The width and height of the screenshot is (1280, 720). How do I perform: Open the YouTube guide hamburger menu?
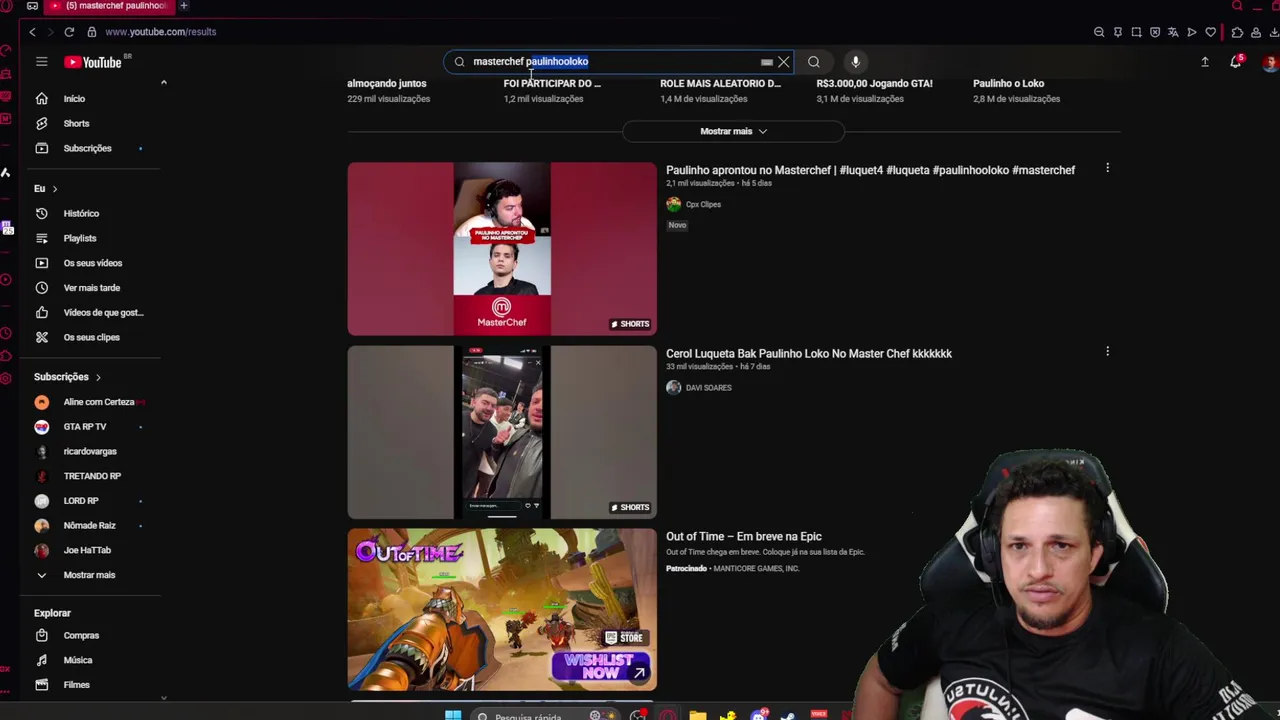(x=42, y=62)
